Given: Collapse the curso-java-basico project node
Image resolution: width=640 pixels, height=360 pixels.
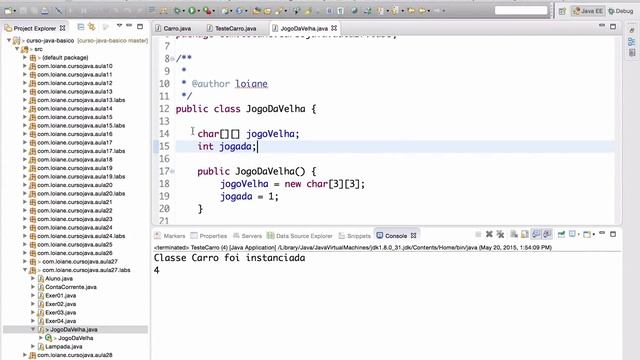Looking at the screenshot, I should click(x=9, y=40).
